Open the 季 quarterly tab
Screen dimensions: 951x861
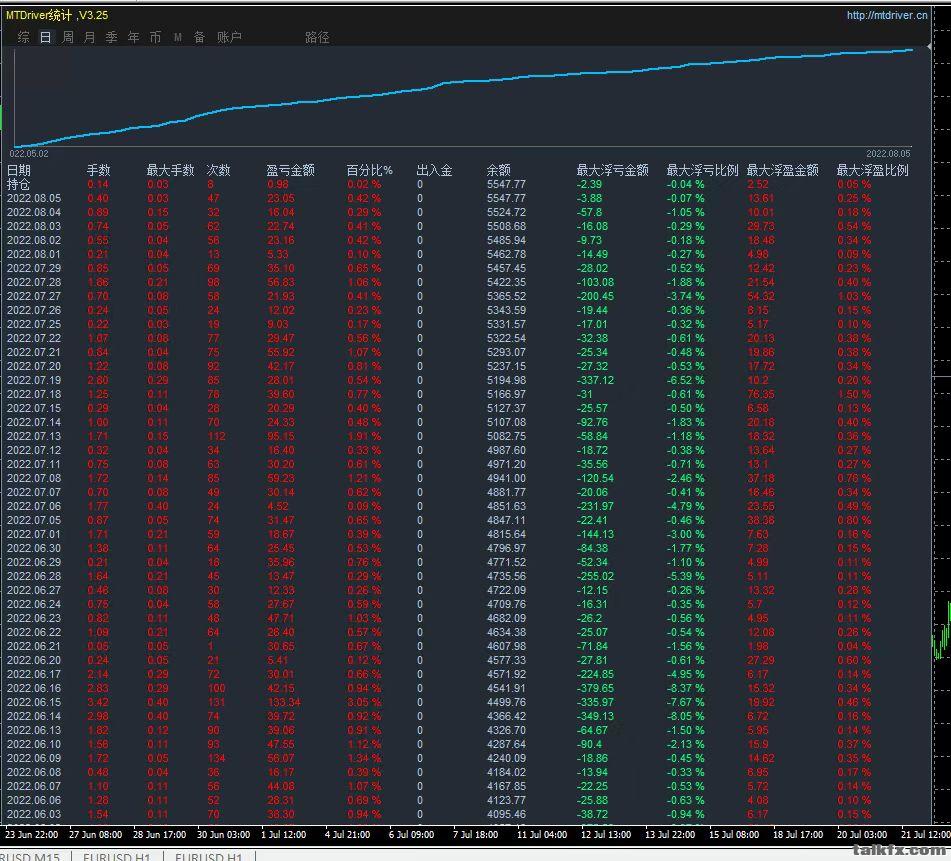click(x=112, y=38)
